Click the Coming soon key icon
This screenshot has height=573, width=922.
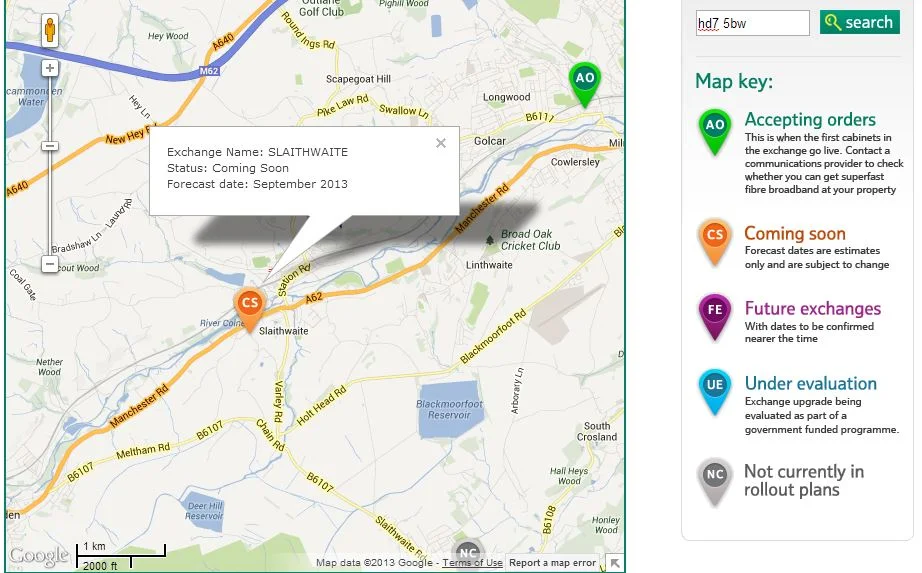714,242
